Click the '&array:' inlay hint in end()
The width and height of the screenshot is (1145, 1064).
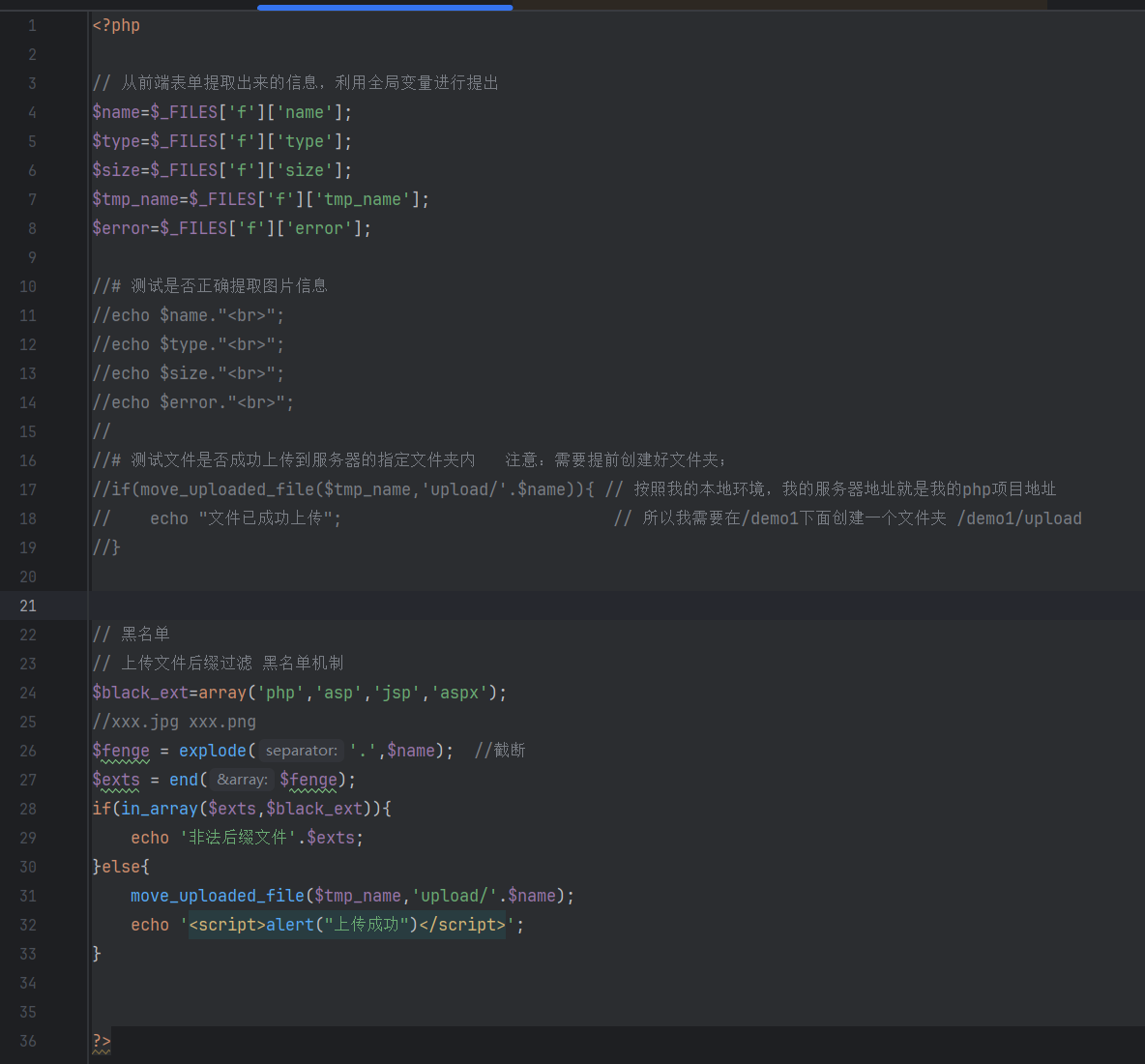(242, 780)
